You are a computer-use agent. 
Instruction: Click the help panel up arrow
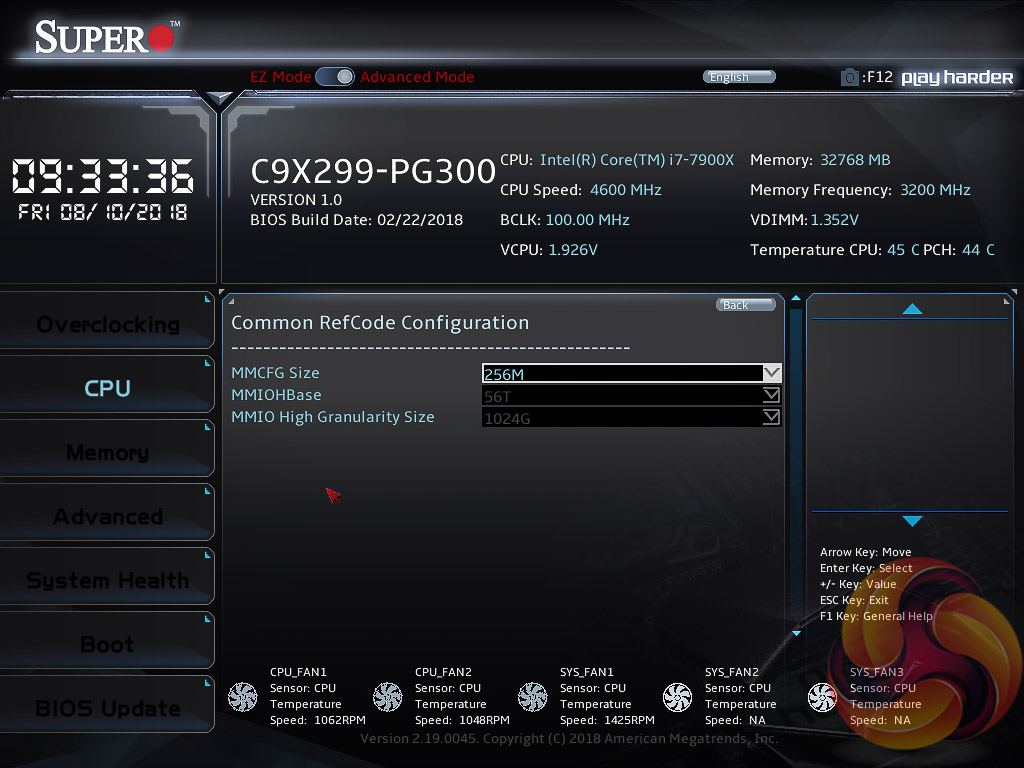[x=912, y=309]
